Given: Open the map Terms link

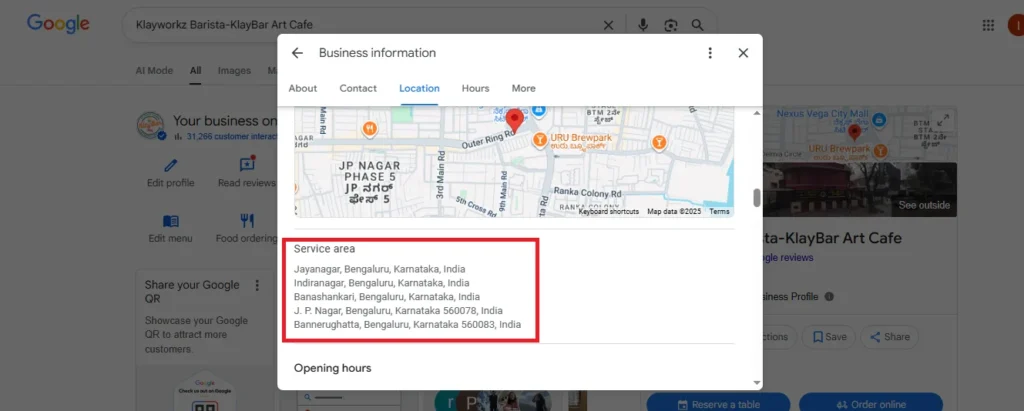Looking at the screenshot, I should (719, 212).
